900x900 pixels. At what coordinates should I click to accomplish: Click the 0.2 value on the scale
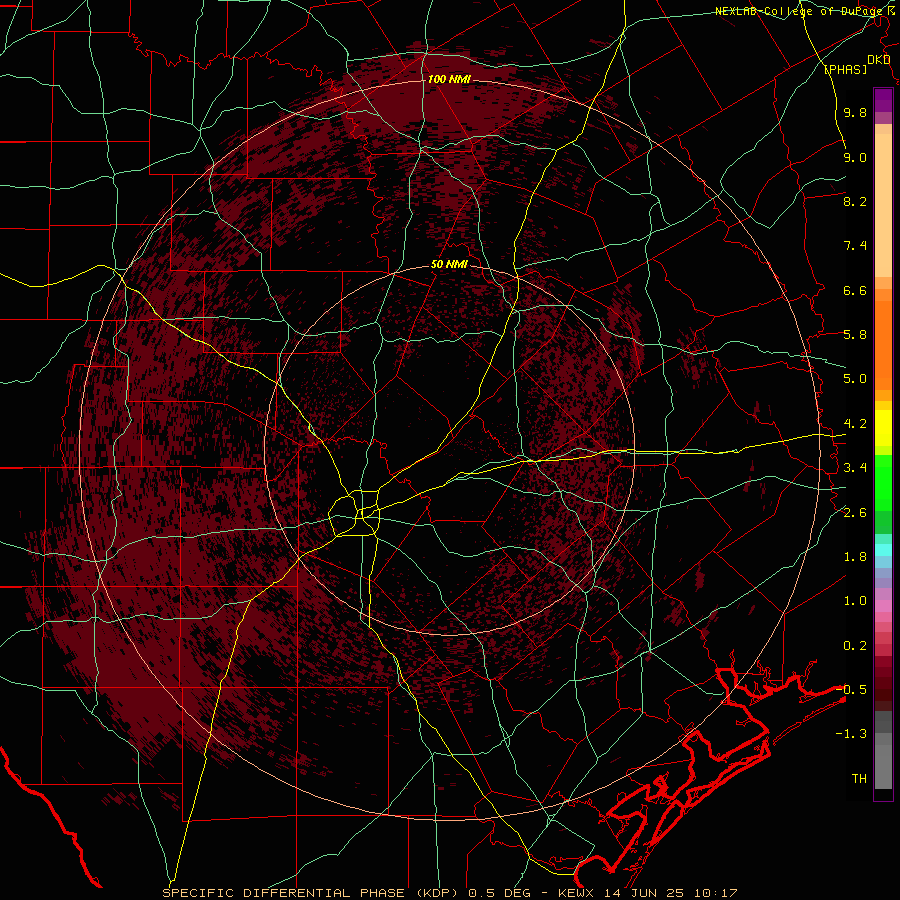[855, 646]
